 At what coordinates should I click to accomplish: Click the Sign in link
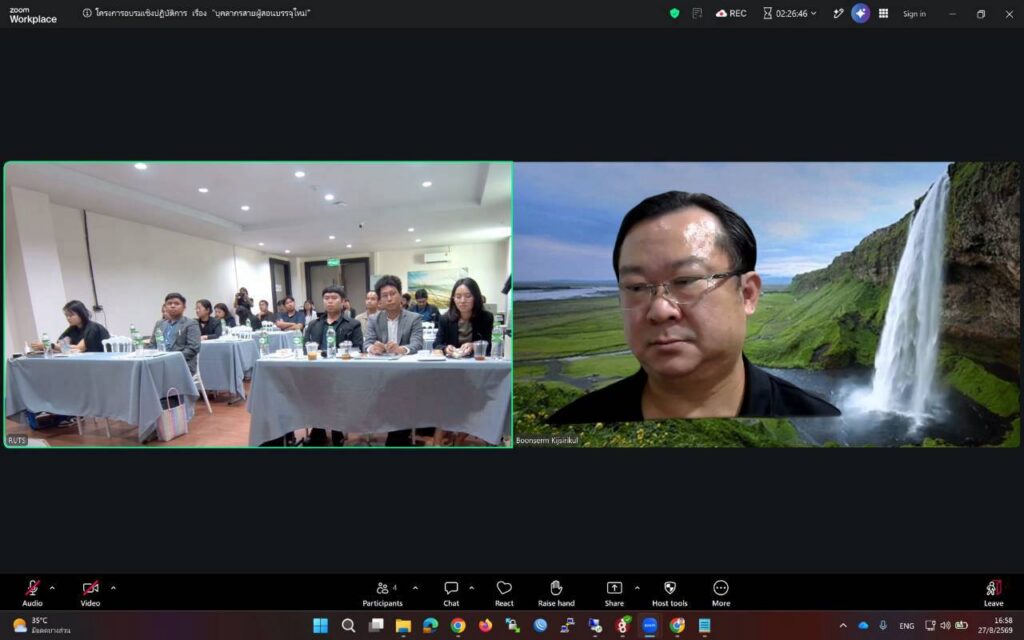point(914,14)
